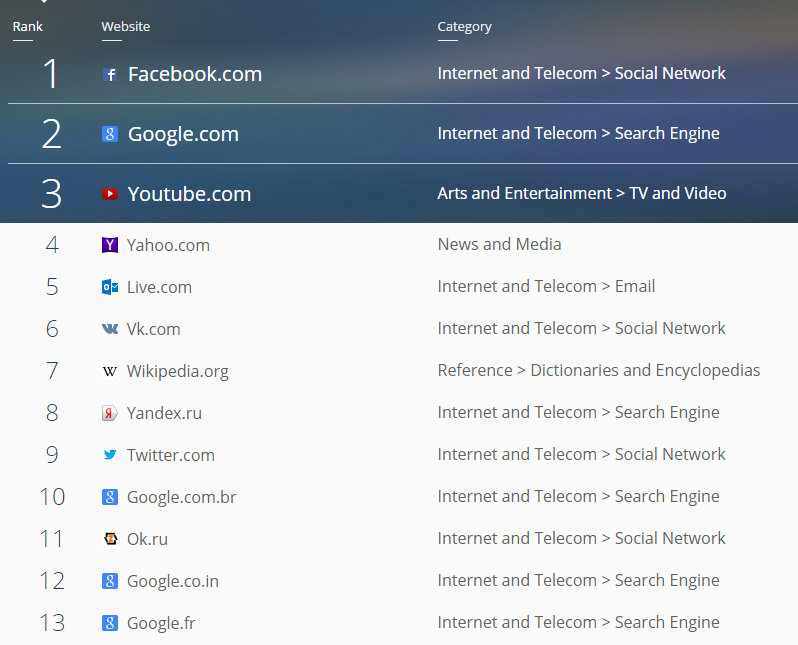Screen dimensions: 798x645
Task: Click Ok.ru's Social Network category
Action: coord(582,538)
